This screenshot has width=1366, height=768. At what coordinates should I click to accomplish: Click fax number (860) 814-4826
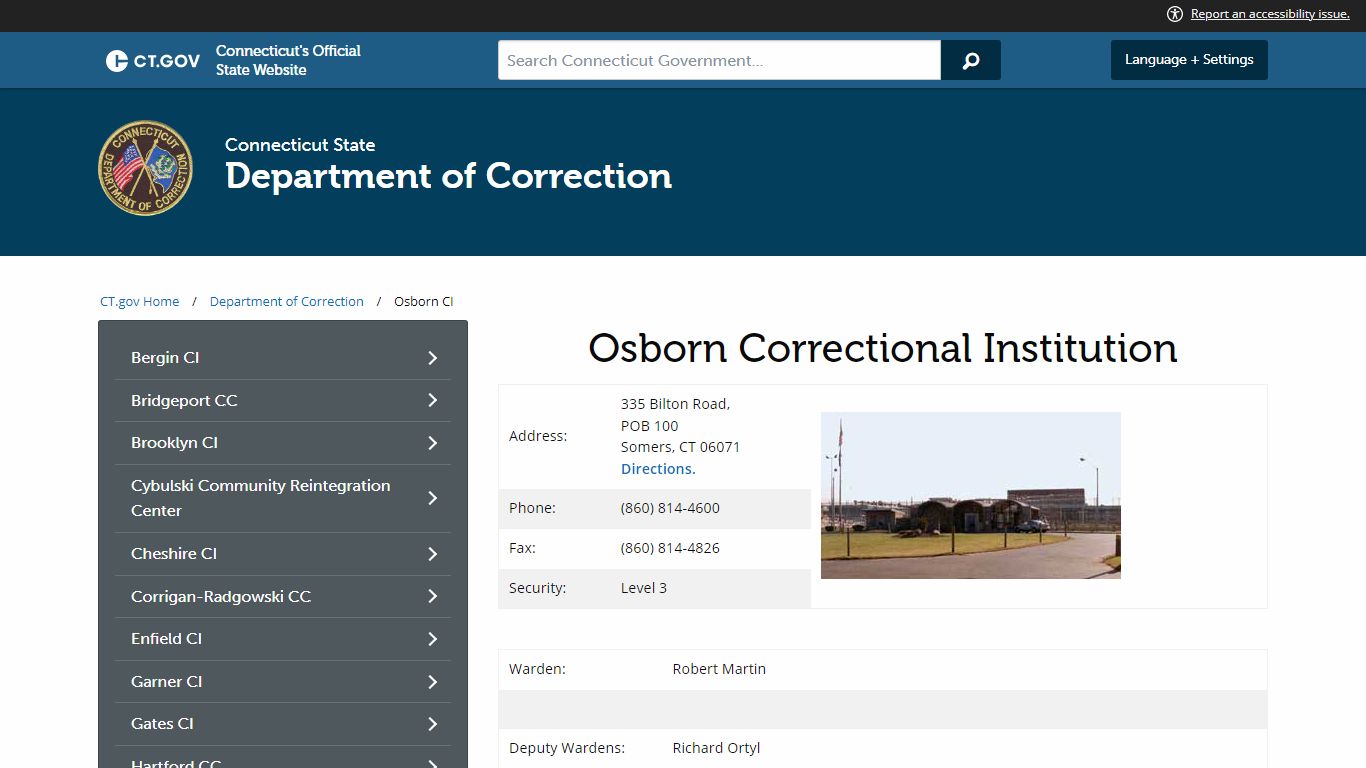[x=670, y=548]
